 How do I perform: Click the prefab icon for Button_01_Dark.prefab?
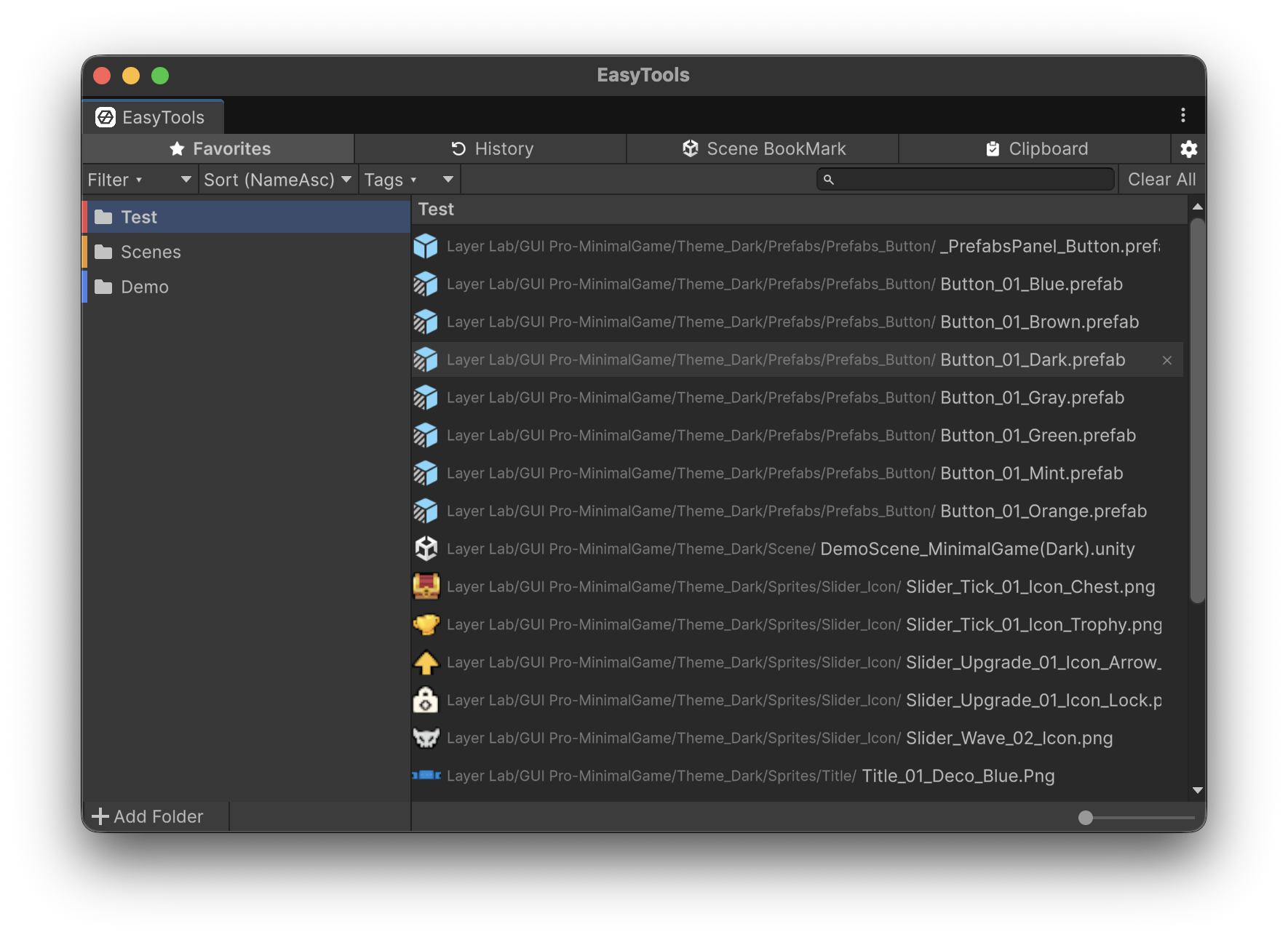coord(426,359)
